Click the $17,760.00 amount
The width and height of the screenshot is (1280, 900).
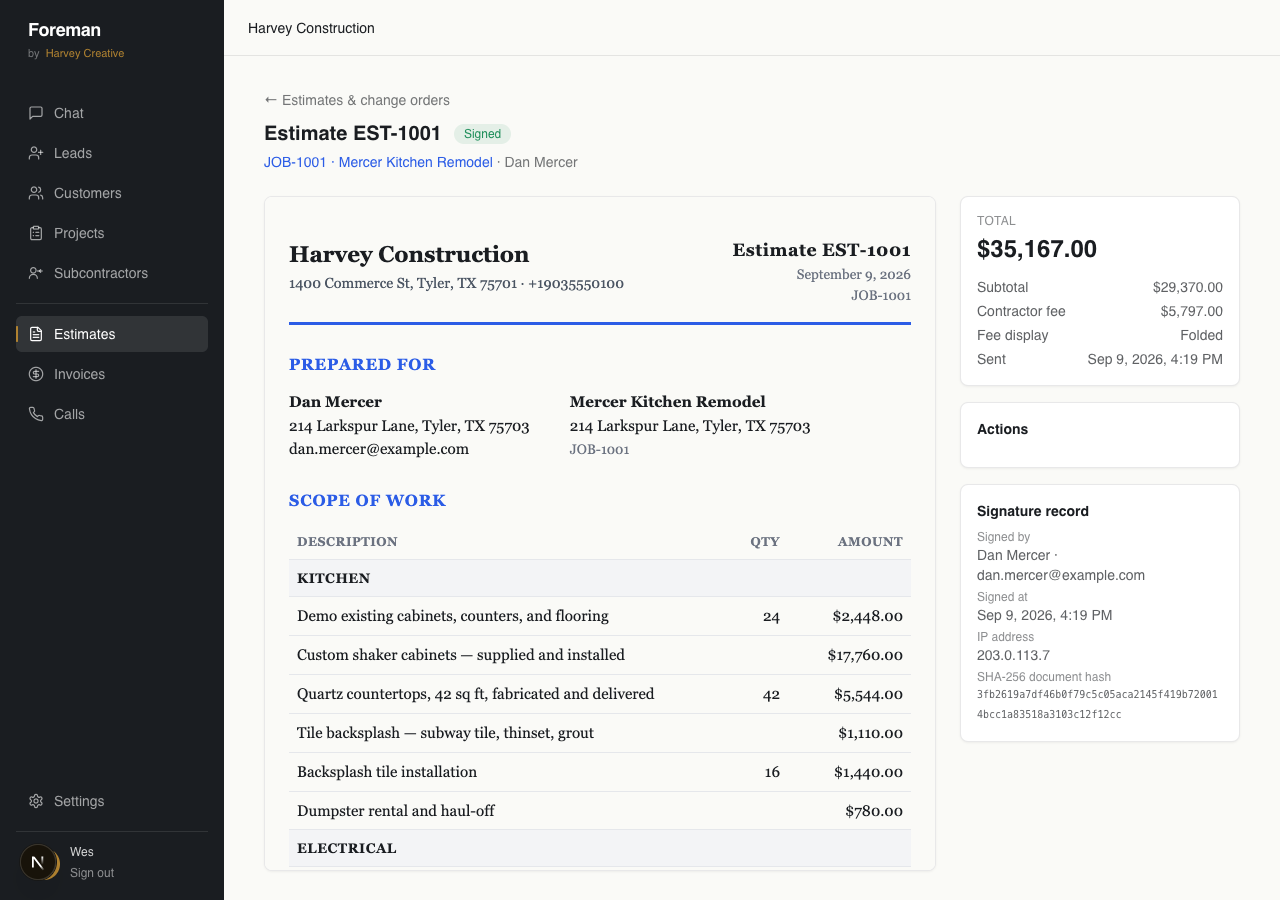865,655
